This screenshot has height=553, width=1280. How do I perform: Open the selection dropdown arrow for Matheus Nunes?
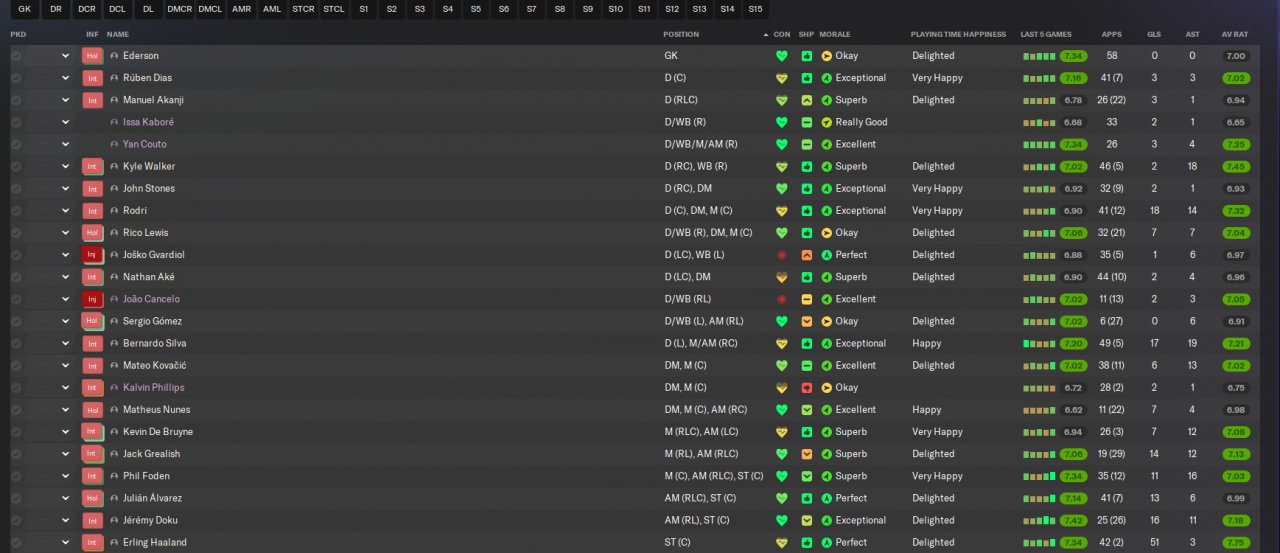[x=65, y=410]
